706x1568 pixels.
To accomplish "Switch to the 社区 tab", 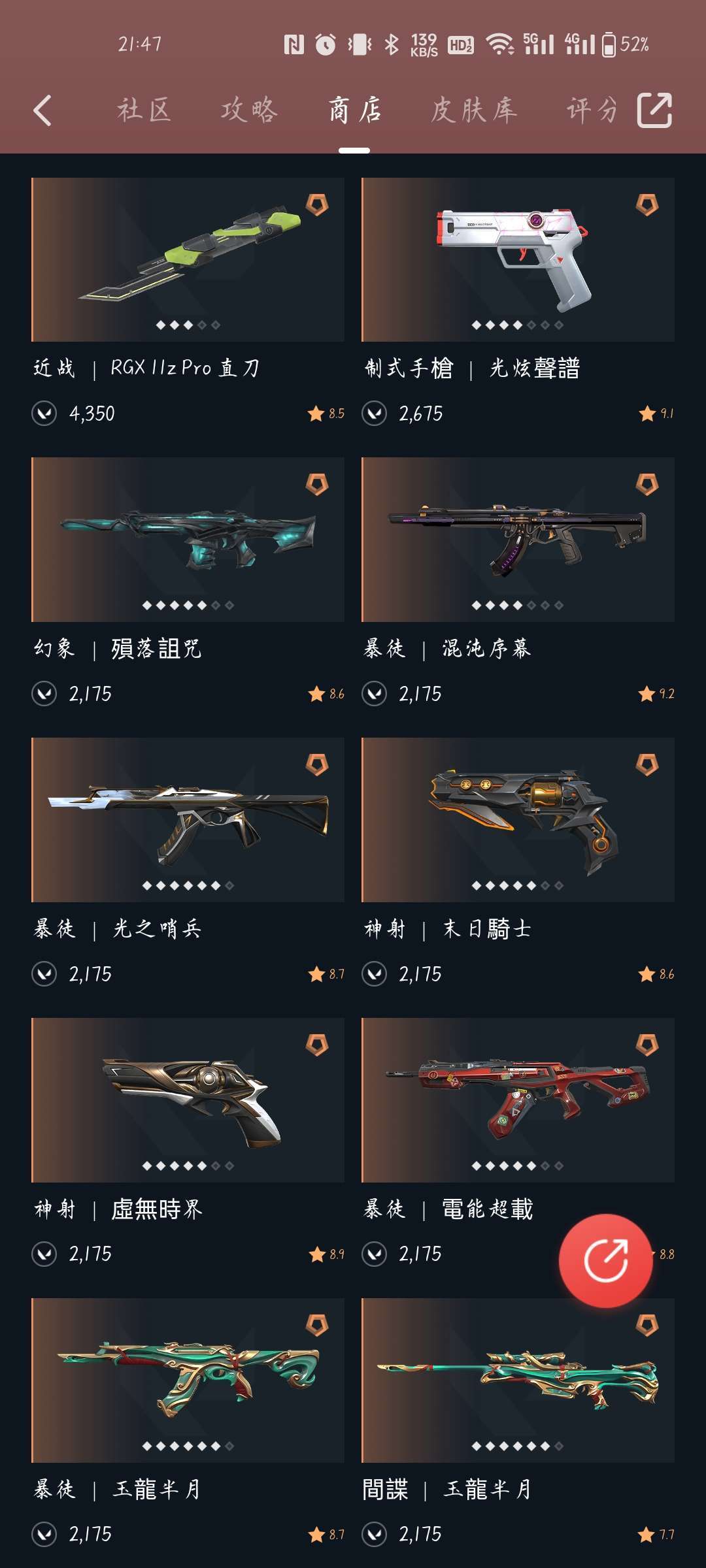I will [x=144, y=110].
